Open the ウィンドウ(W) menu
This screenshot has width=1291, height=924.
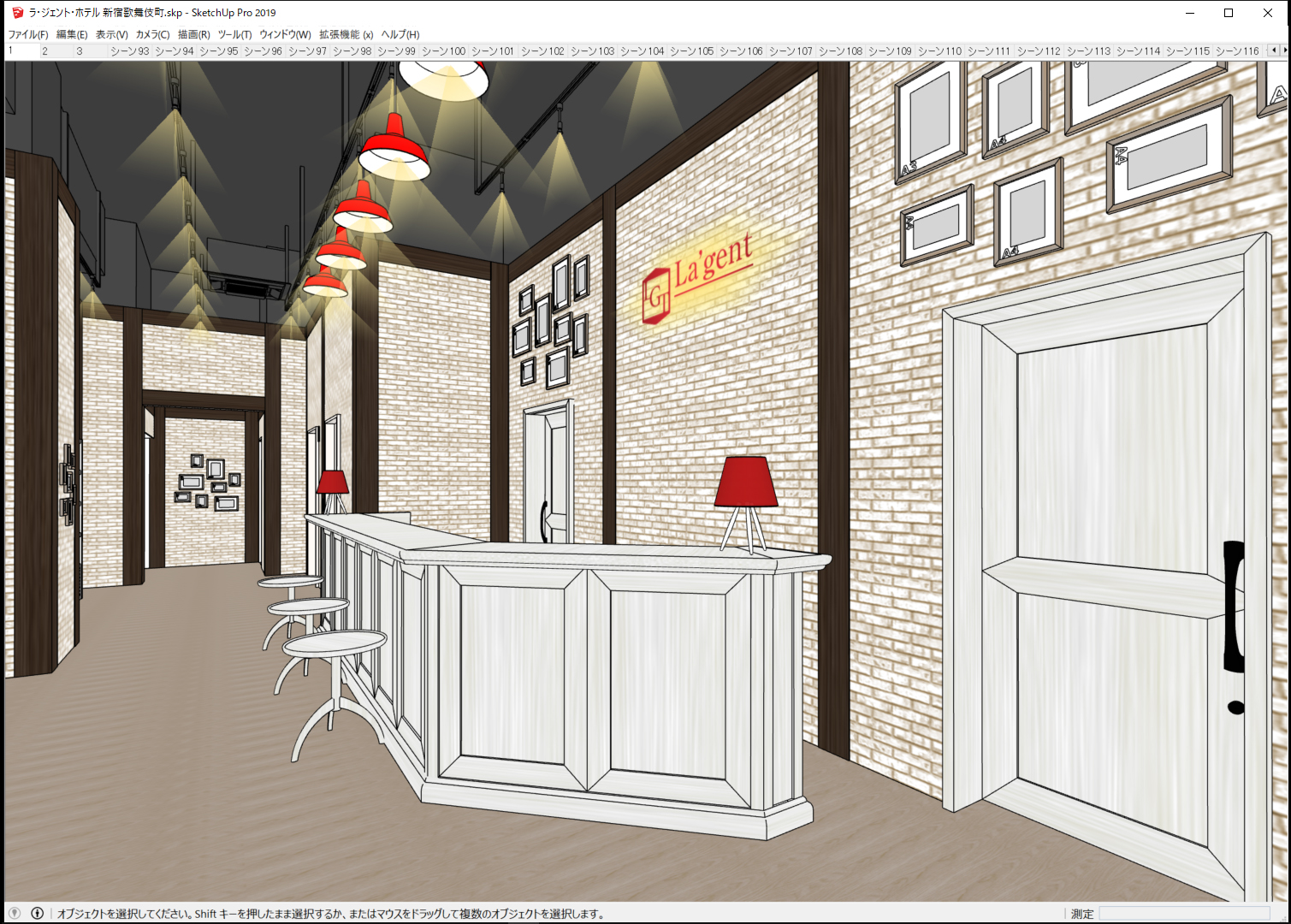coord(285,34)
